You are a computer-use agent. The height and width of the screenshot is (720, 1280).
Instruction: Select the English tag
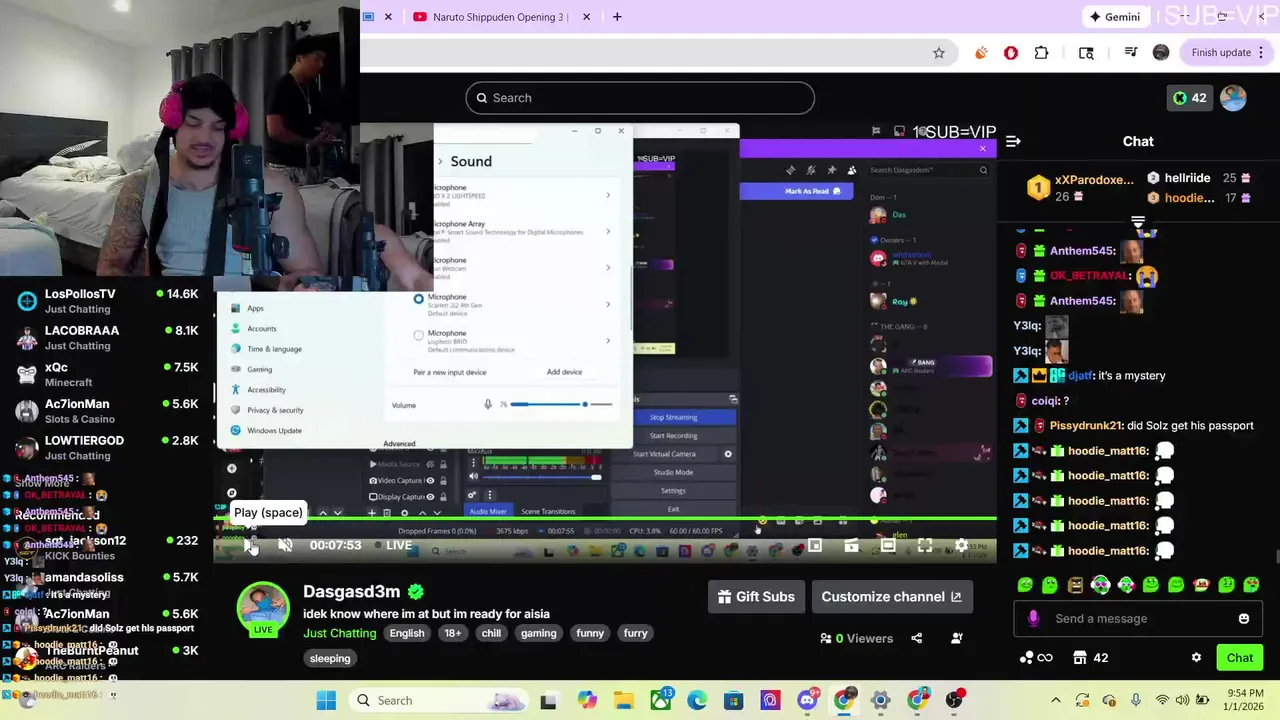coord(407,633)
